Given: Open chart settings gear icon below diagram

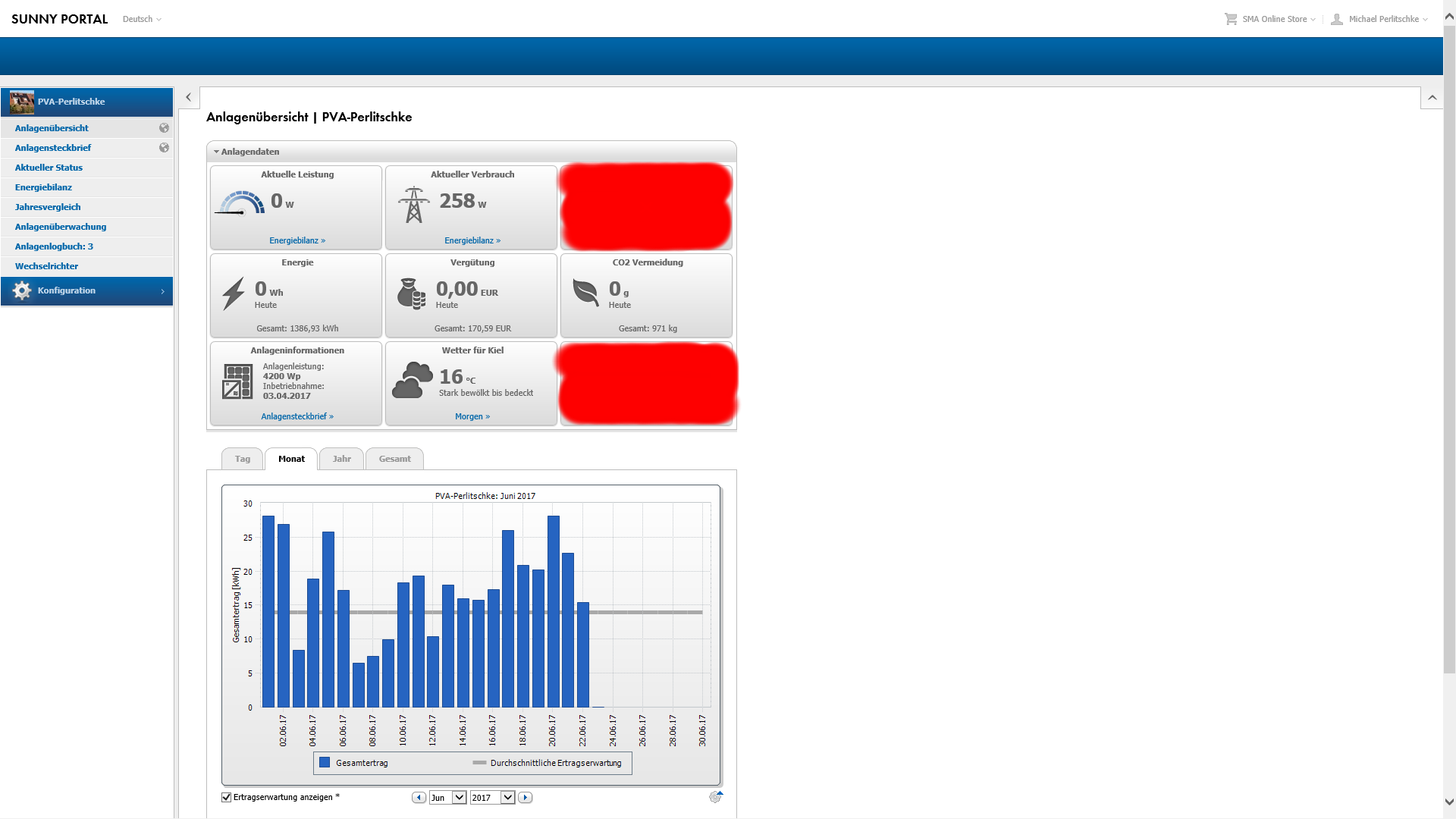Looking at the screenshot, I should (715, 797).
